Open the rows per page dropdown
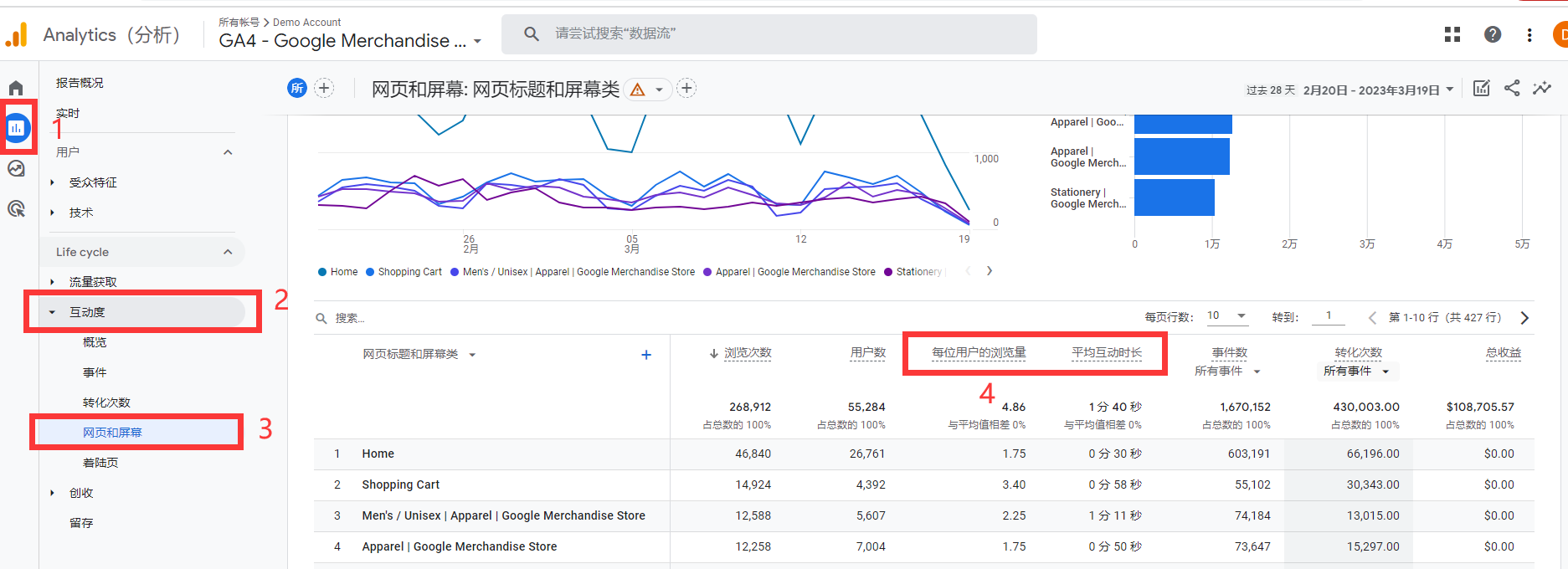 coord(1227,315)
